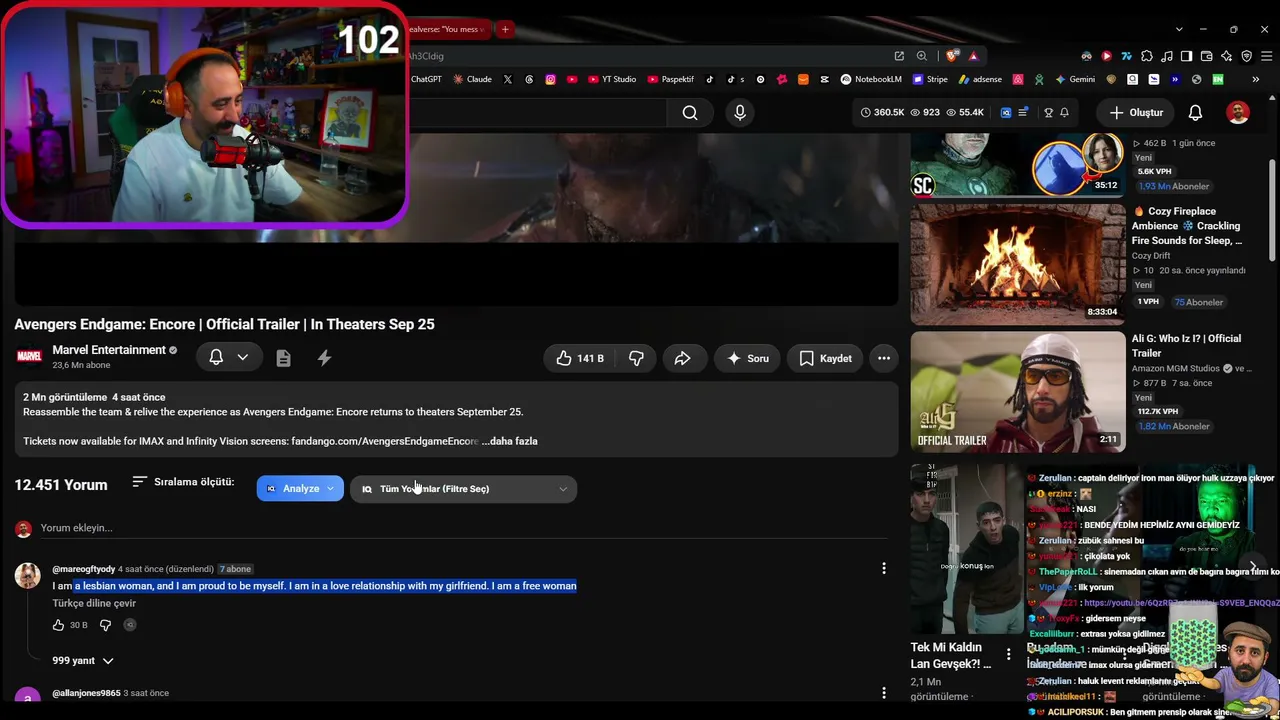Open the Ali G: Who Iz I? trailer thumbnail
This screenshot has width=1280, height=720.
(1017, 391)
